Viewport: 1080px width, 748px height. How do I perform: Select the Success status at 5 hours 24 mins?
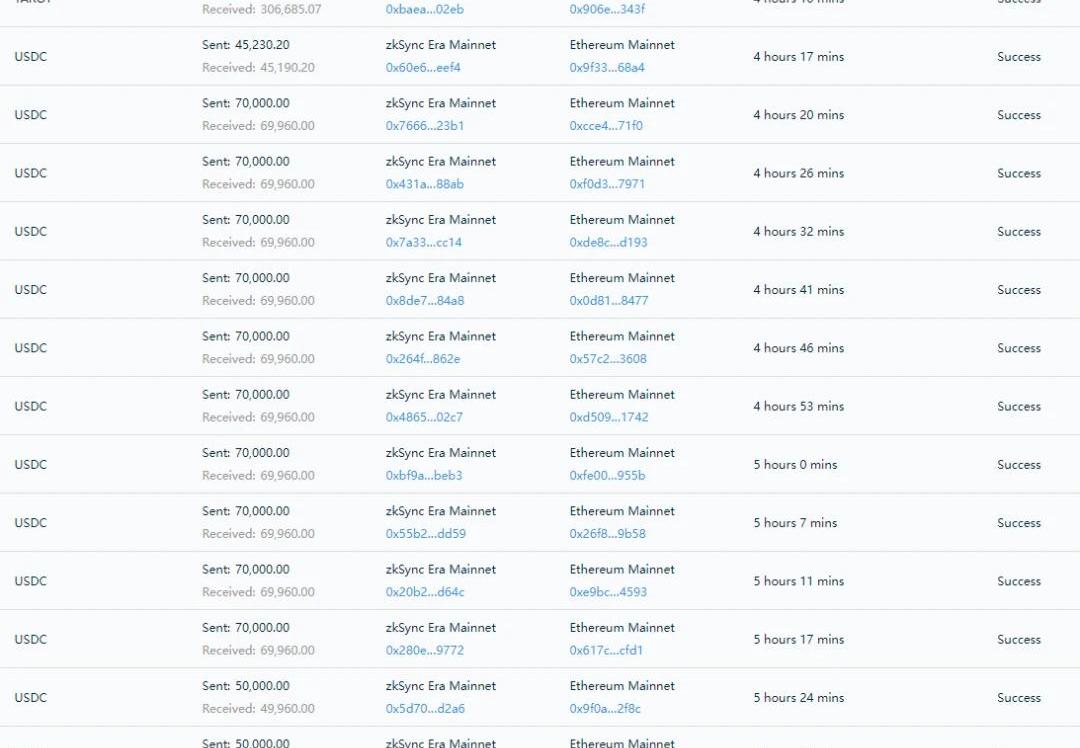(1019, 698)
